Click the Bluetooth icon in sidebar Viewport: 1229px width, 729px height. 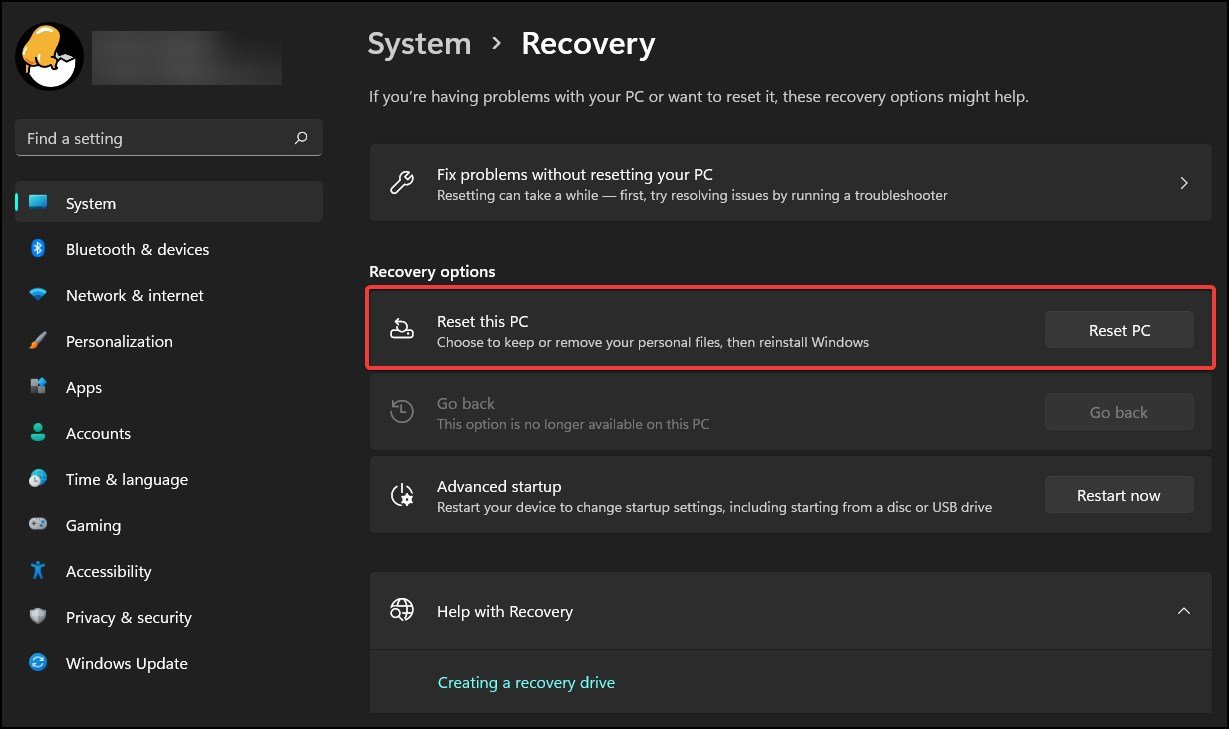(38, 249)
